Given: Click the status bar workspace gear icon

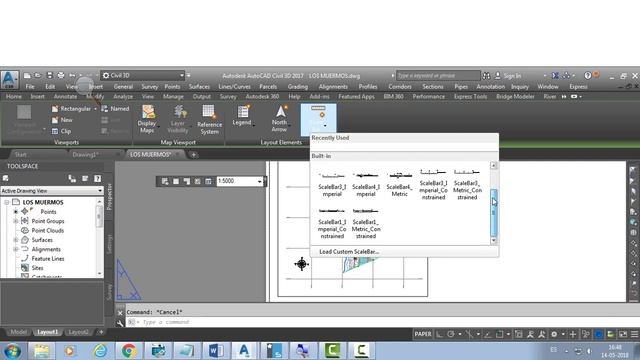Looking at the screenshot, I should [x=554, y=334].
